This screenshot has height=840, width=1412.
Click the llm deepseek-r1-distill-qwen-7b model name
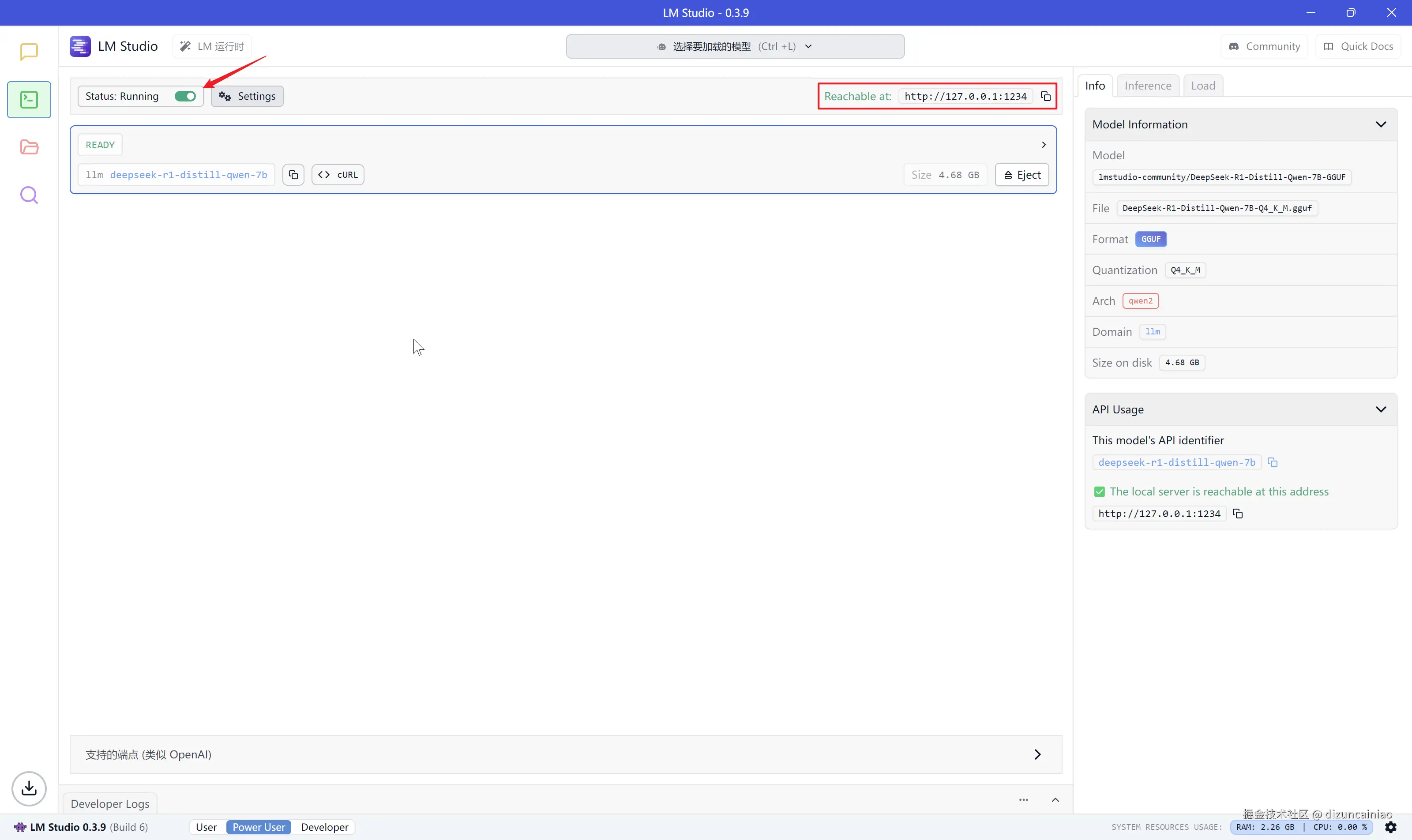pyautogui.click(x=176, y=175)
